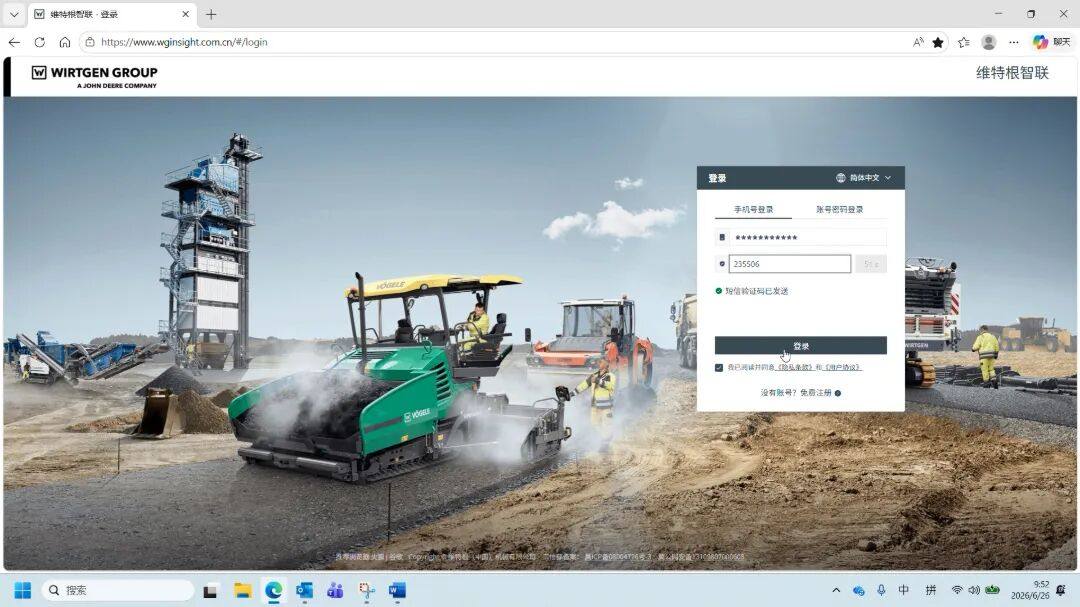Show hidden system tray icons
This screenshot has width=1080, height=607.
[836, 590]
